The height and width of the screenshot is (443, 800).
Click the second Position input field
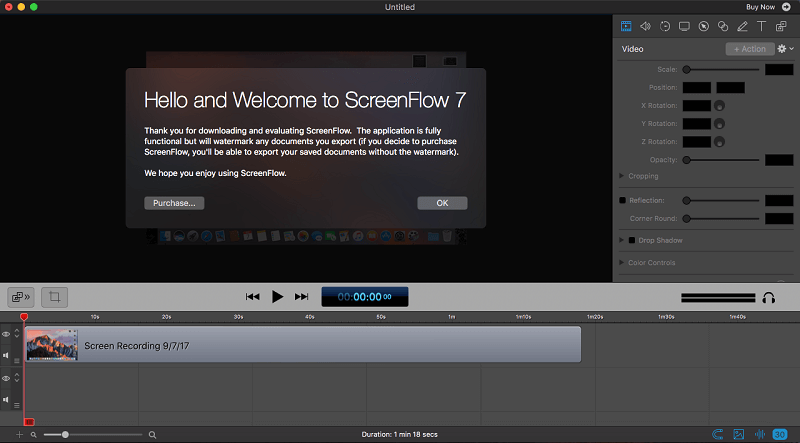pos(730,87)
